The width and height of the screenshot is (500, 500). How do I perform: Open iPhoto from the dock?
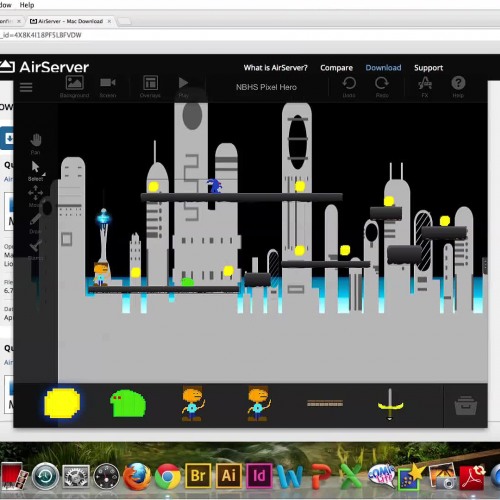click(443, 477)
